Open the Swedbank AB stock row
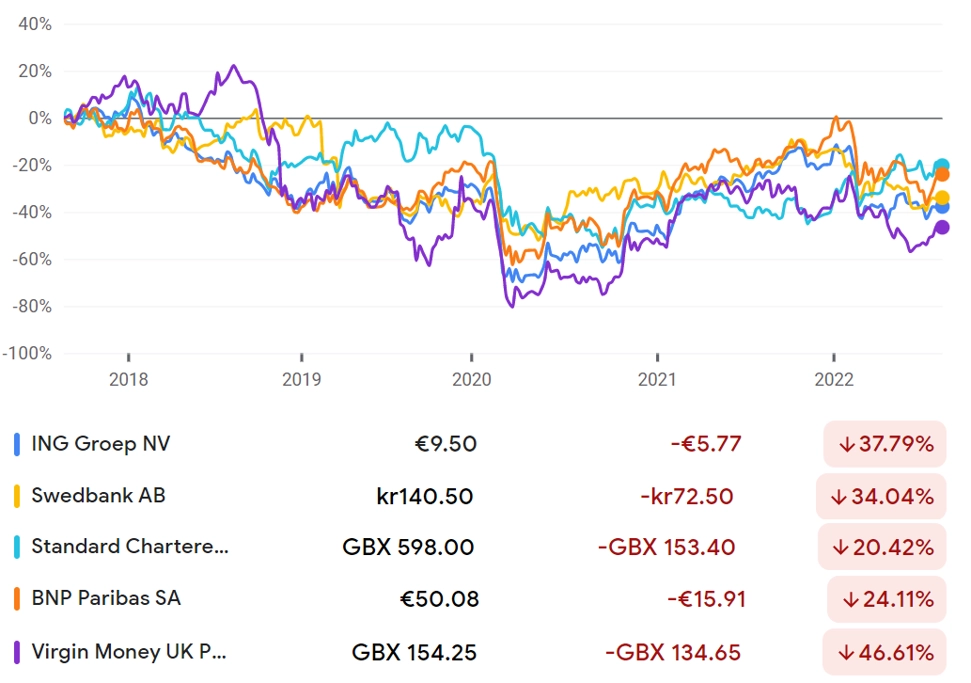The height and width of the screenshot is (683, 971). coord(480,496)
